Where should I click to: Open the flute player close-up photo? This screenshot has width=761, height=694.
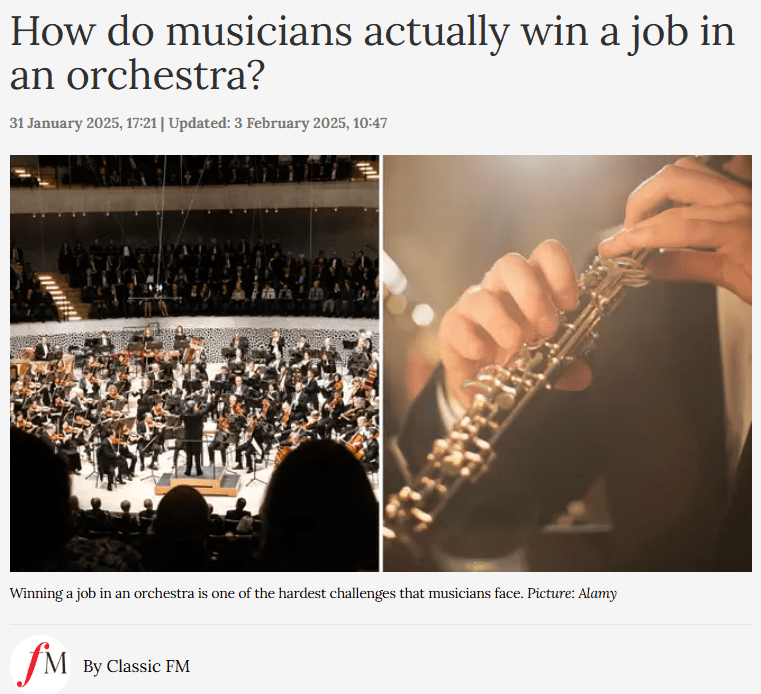click(x=567, y=363)
